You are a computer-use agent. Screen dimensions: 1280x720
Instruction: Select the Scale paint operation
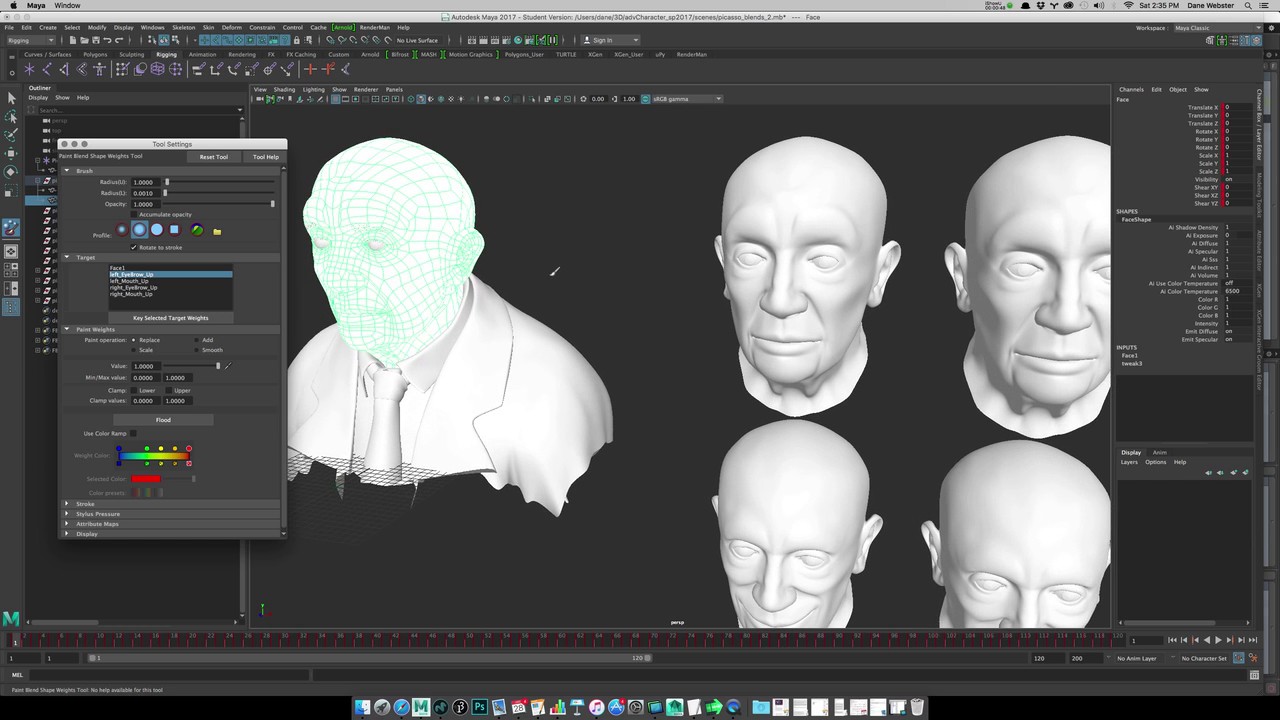134,350
